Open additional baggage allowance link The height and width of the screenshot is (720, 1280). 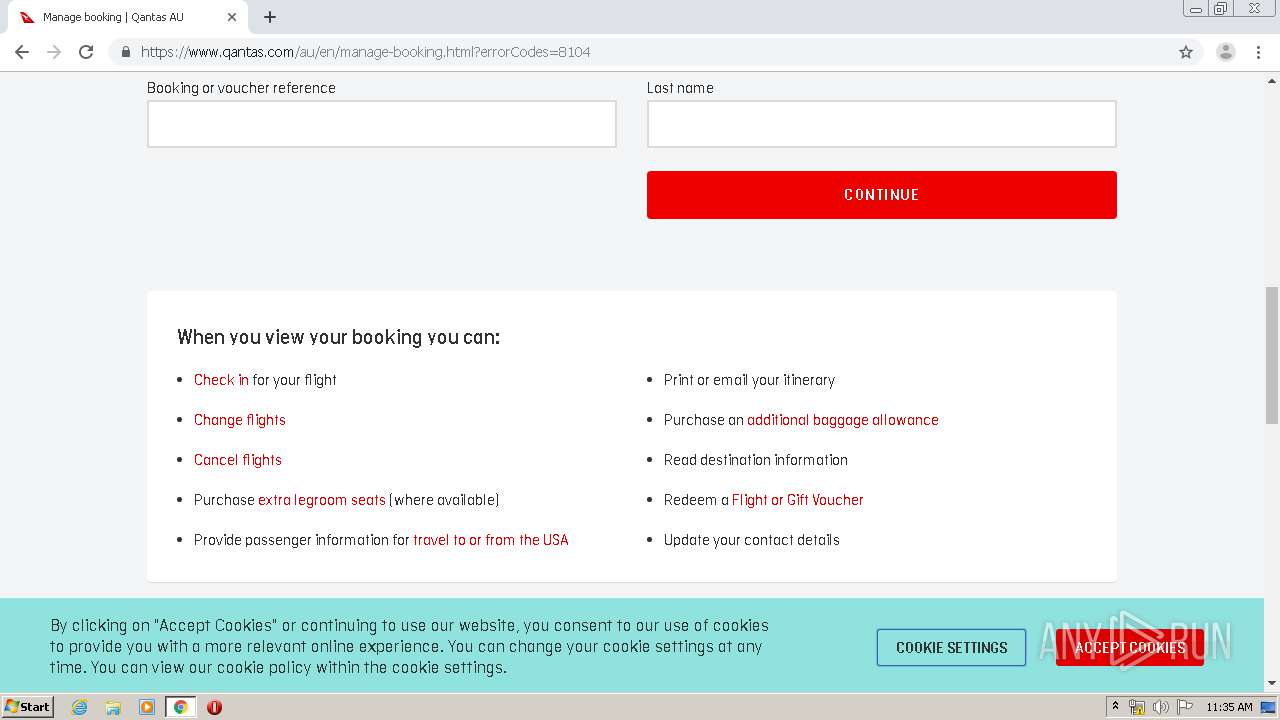pyautogui.click(x=843, y=420)
